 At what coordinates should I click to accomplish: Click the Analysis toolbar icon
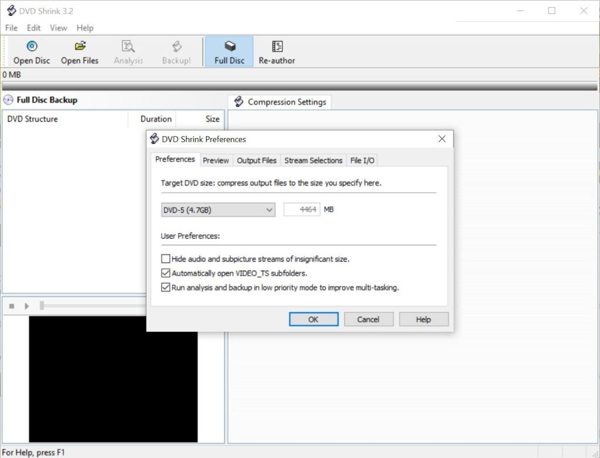(128, 46)
